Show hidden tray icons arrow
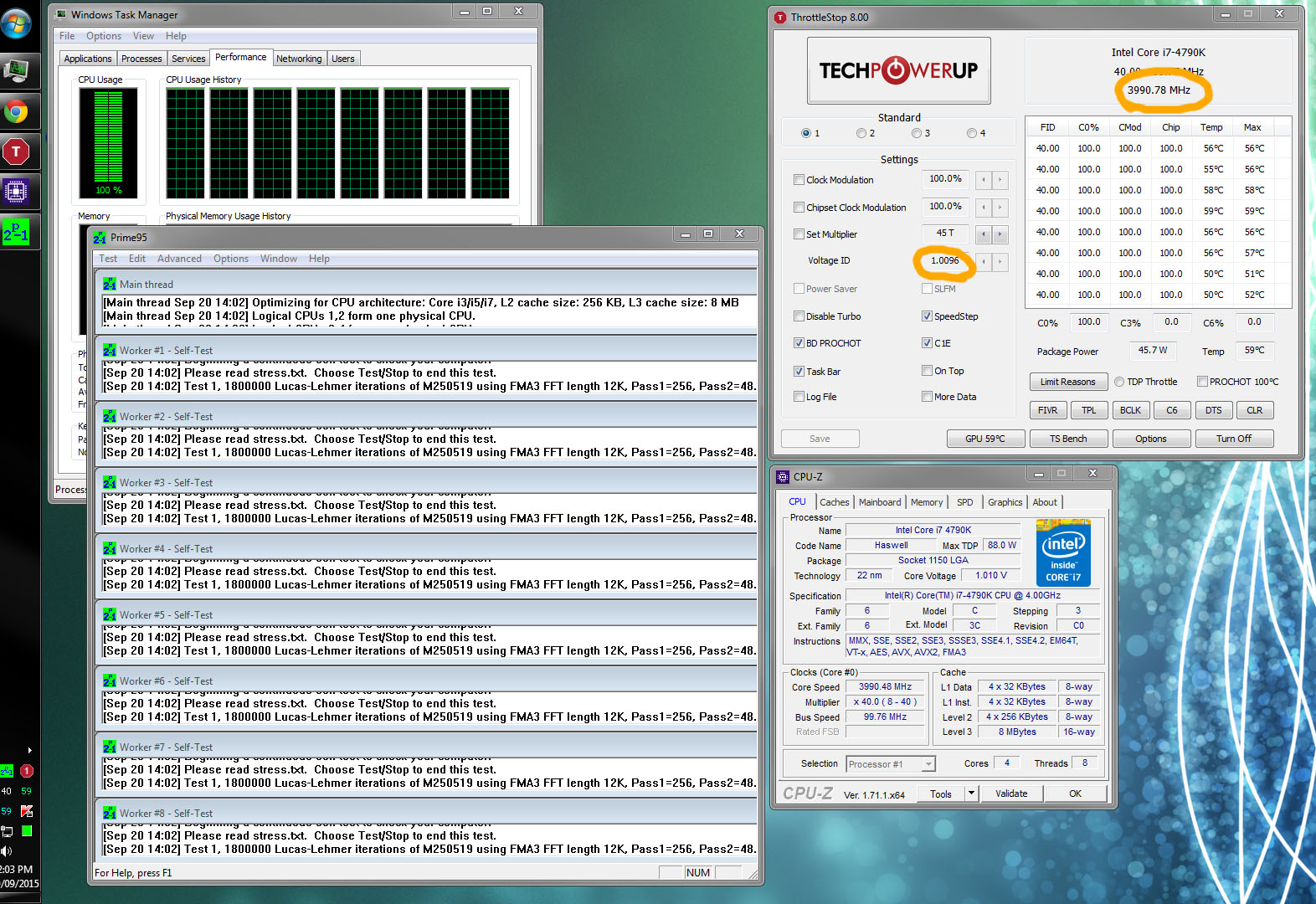 (x=30, y=751)
